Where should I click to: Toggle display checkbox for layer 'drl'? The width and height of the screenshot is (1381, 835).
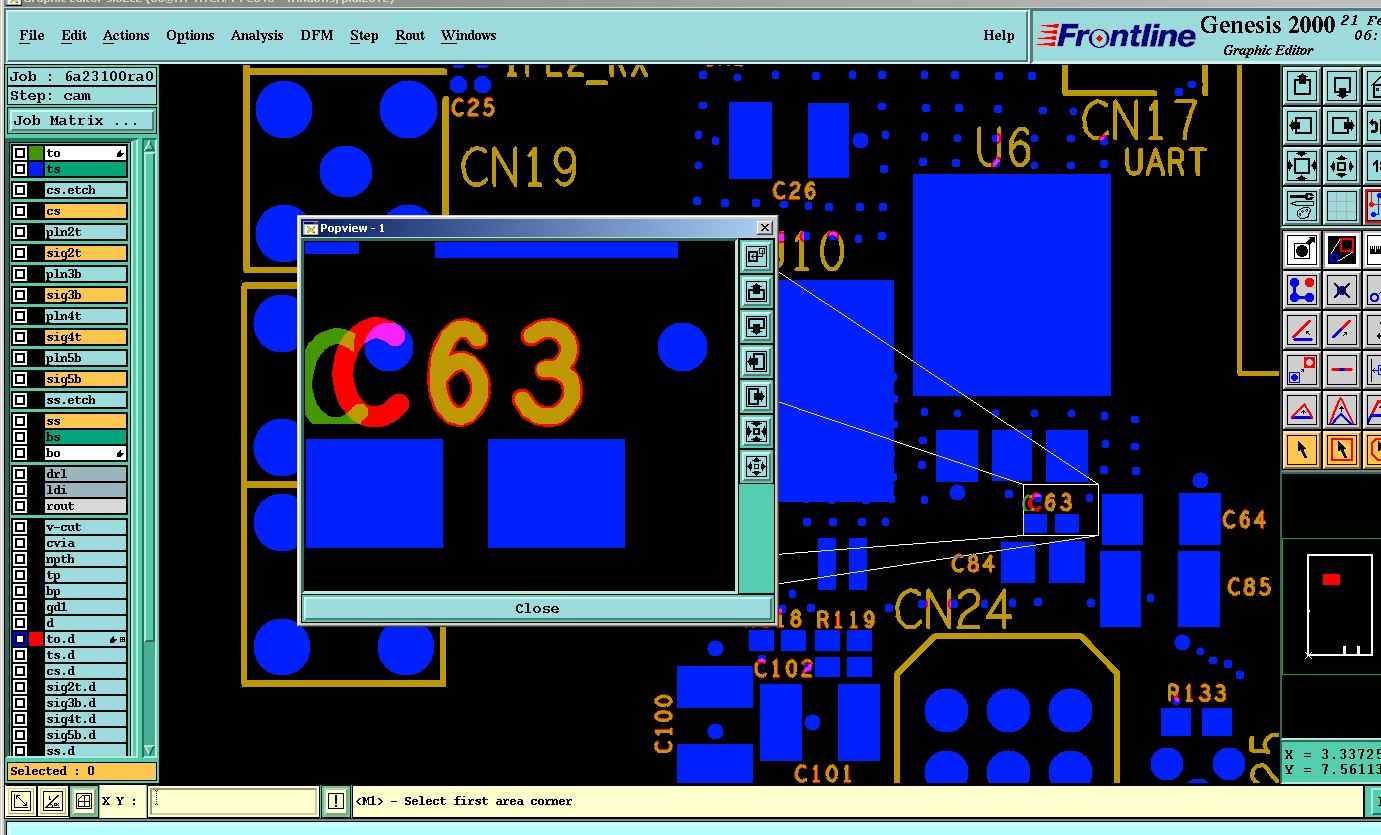(20, 474)
